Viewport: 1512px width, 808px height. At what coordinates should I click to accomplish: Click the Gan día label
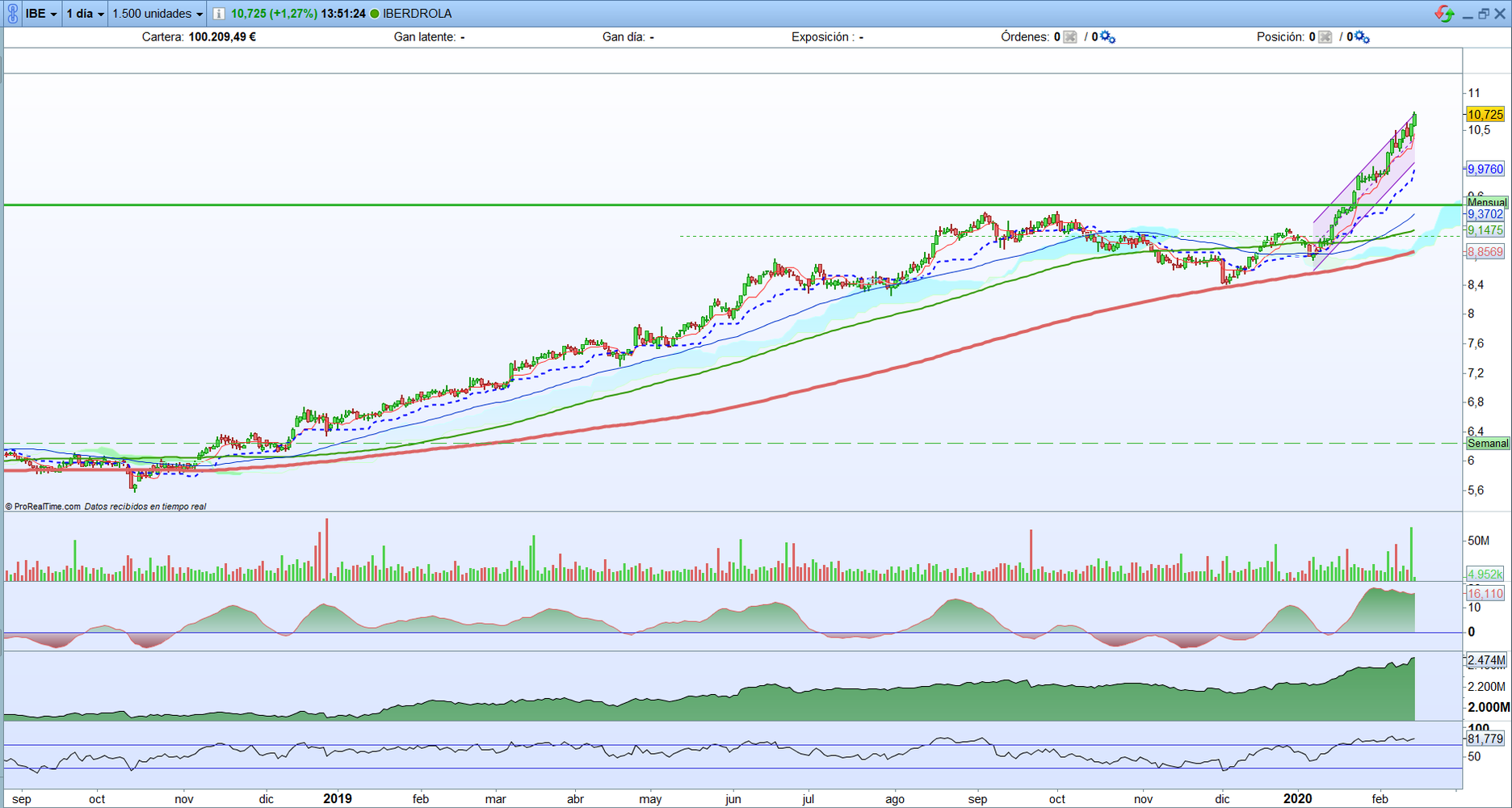click(624, 37)
